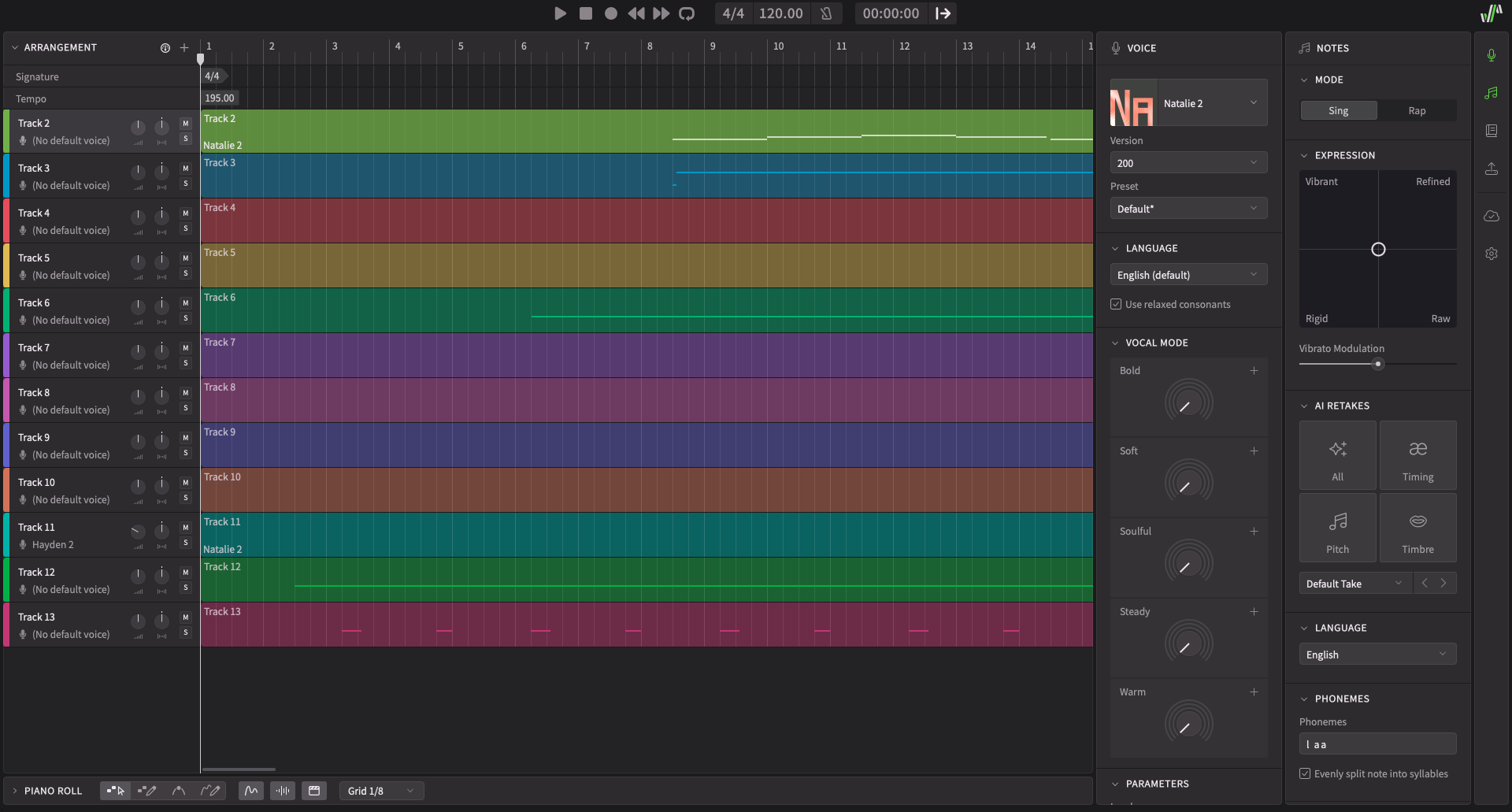Toggle Use relaxed consonants checkbox

[x=1116, y=305]
